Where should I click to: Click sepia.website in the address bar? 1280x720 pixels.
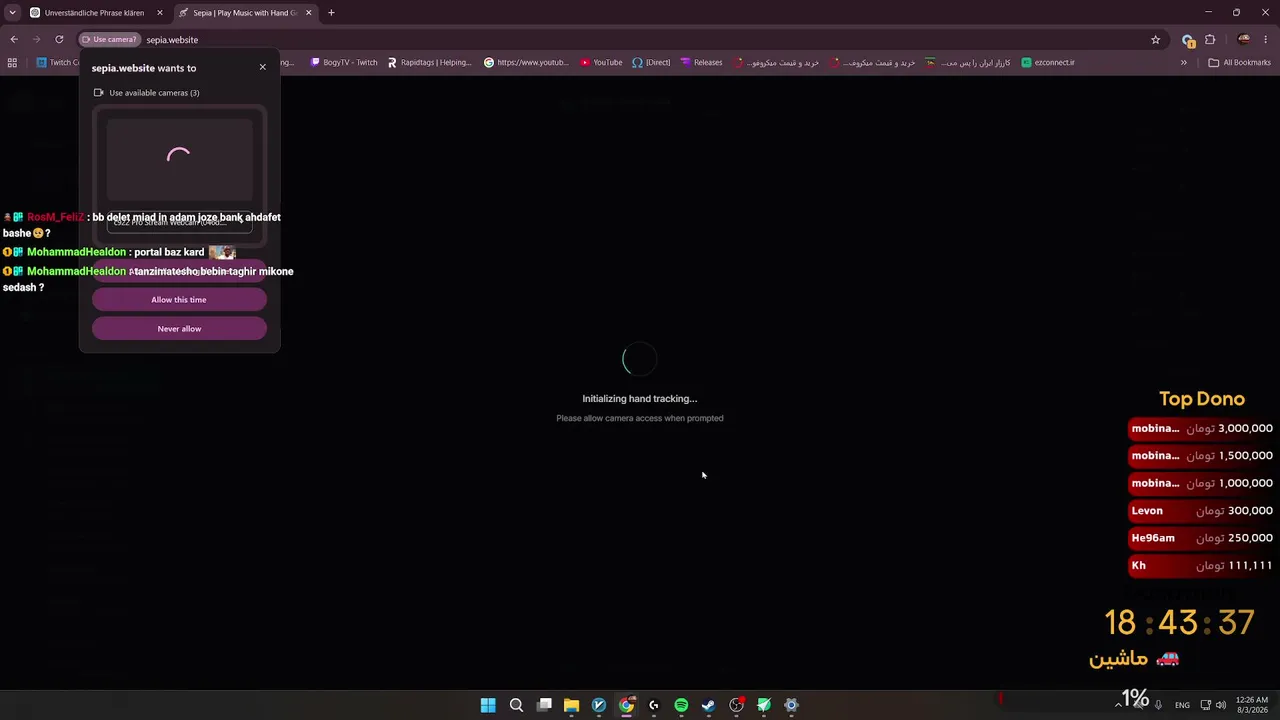[x=172, y=40]
